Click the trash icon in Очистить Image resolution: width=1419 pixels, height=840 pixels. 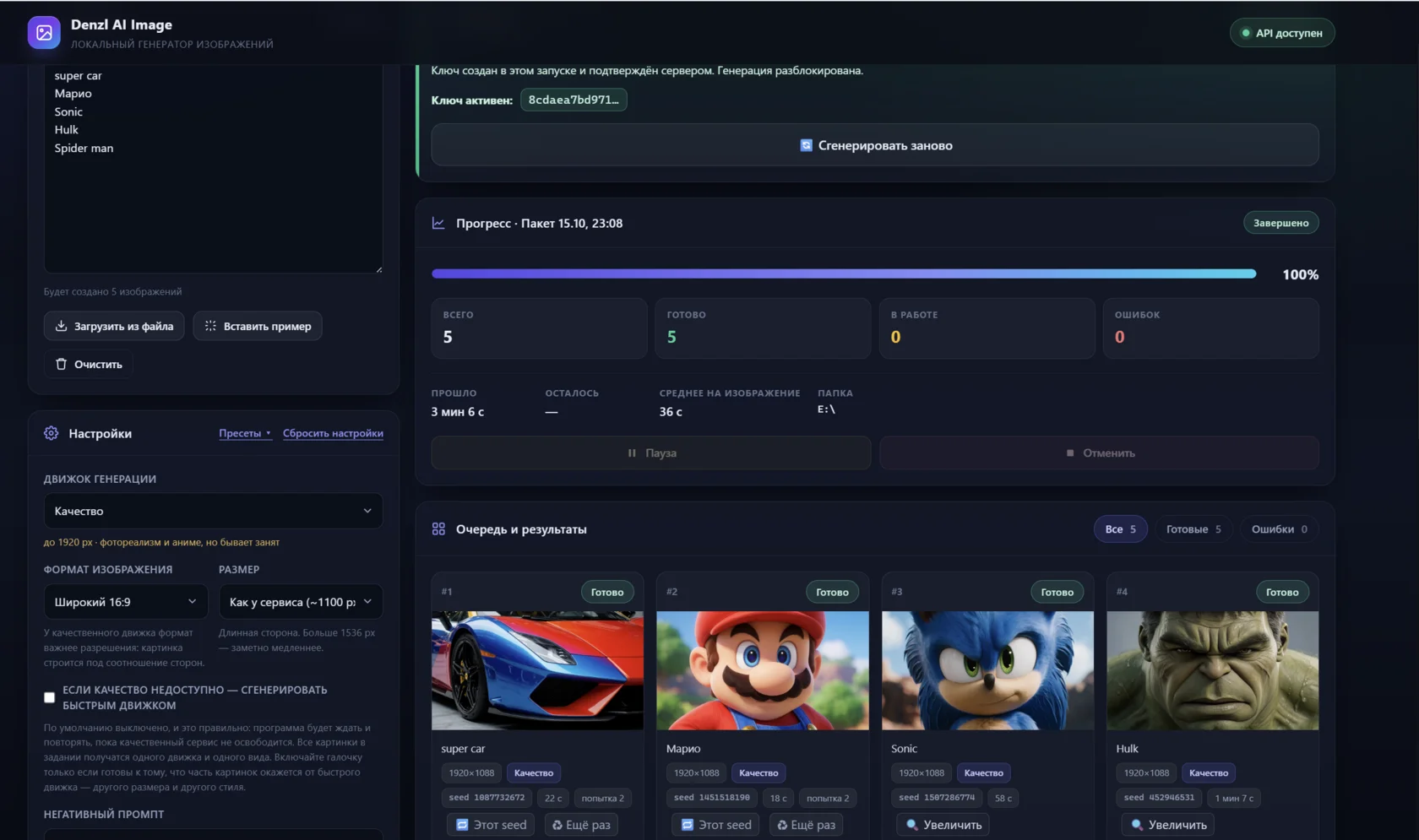click(61, 364)
